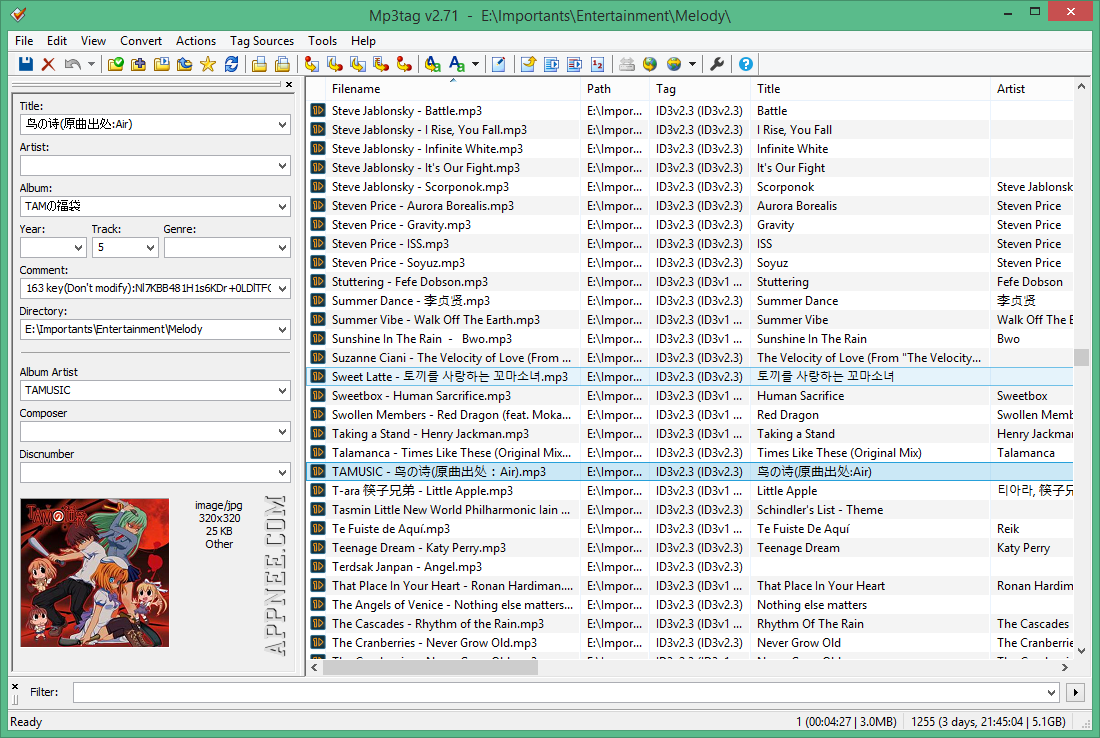The image size is (1100, 738).
Task: Click the folder icon with blue arrow
Action: tap(185, 64)
